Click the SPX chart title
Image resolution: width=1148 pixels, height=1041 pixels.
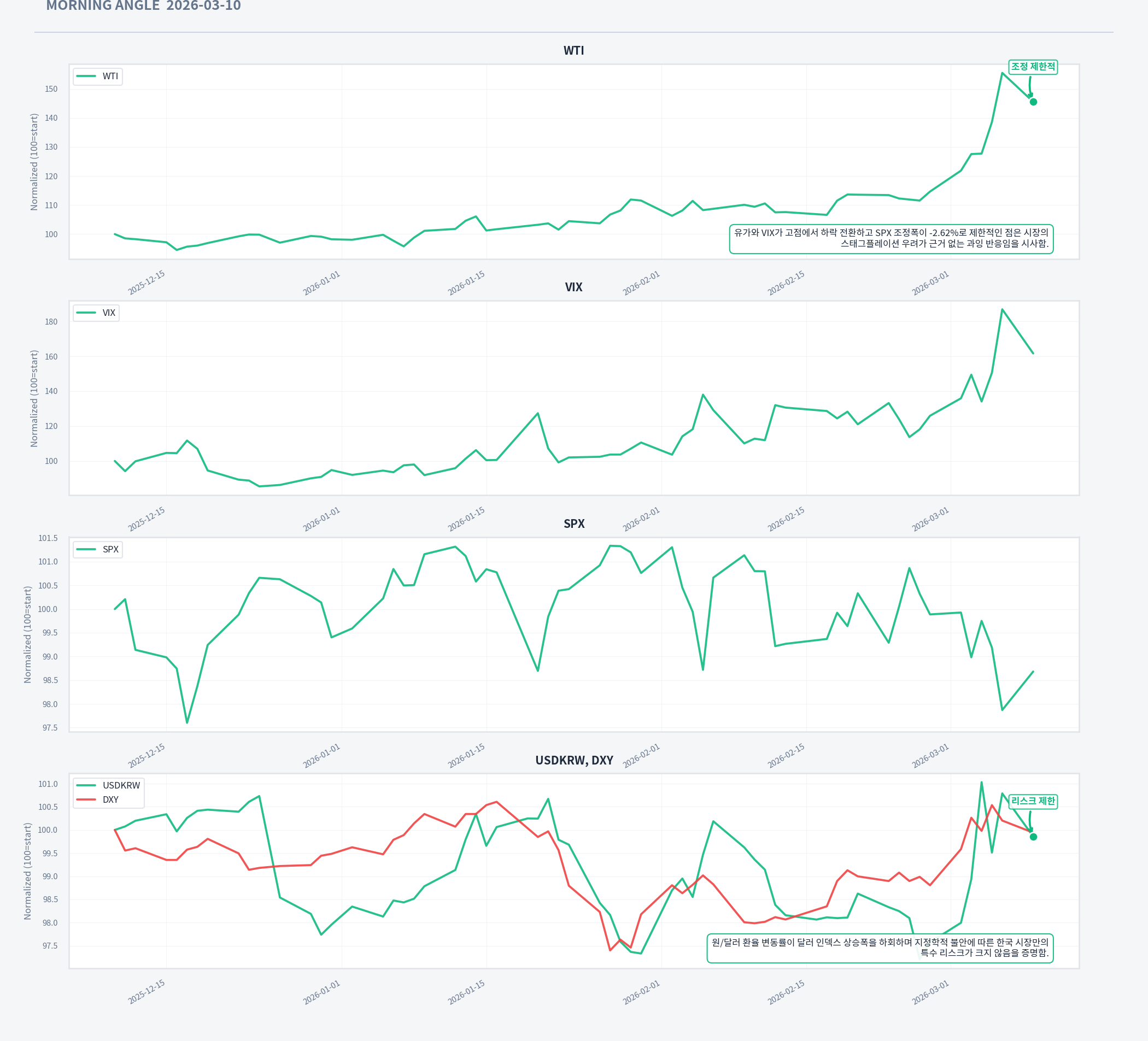573,524
